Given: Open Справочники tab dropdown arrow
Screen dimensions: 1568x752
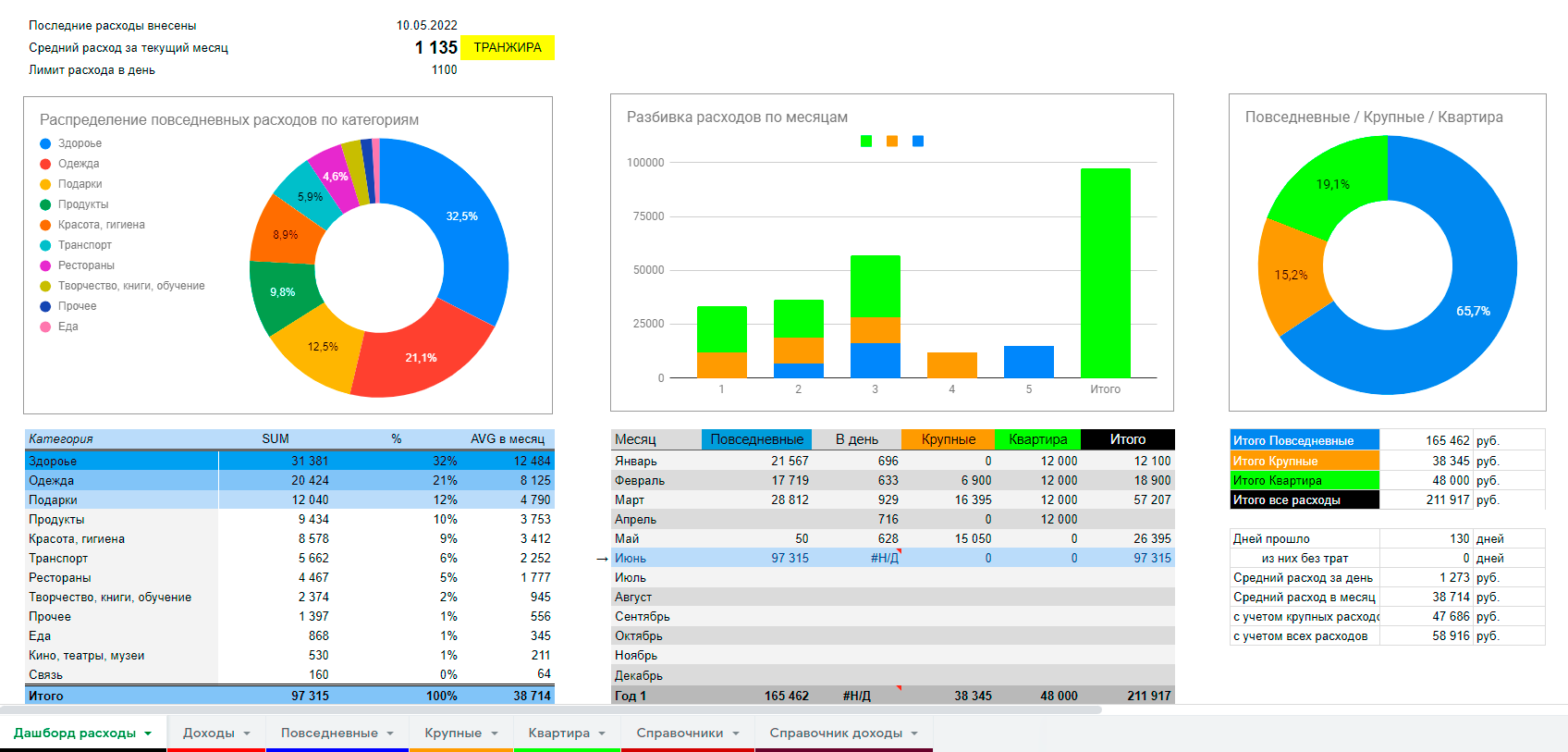Looking at the screenshot, I should (736, 734).
